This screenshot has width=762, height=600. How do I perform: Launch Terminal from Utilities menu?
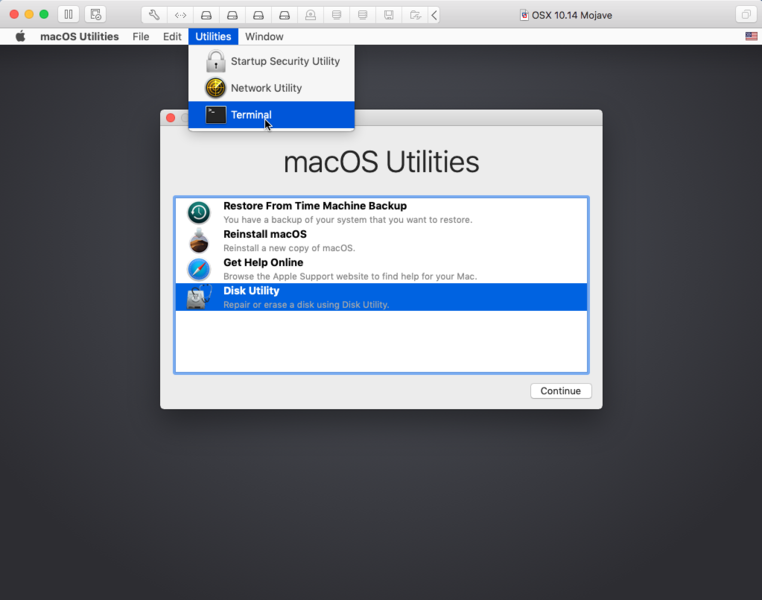pyautogui.click(x=271, y=115)
